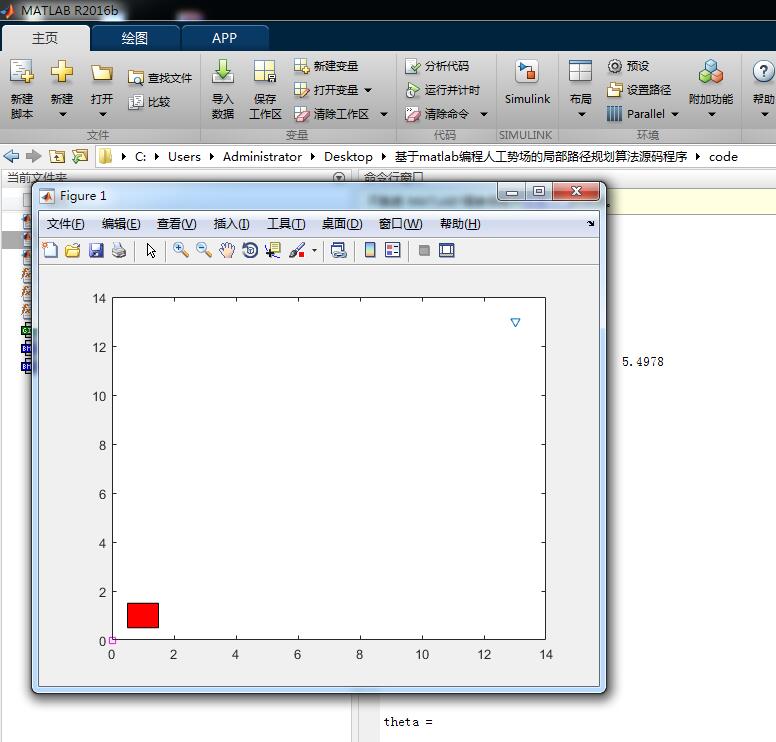
Task: Open 编辑(E) menu in Figure 1
Action: [x=121, y=224]
